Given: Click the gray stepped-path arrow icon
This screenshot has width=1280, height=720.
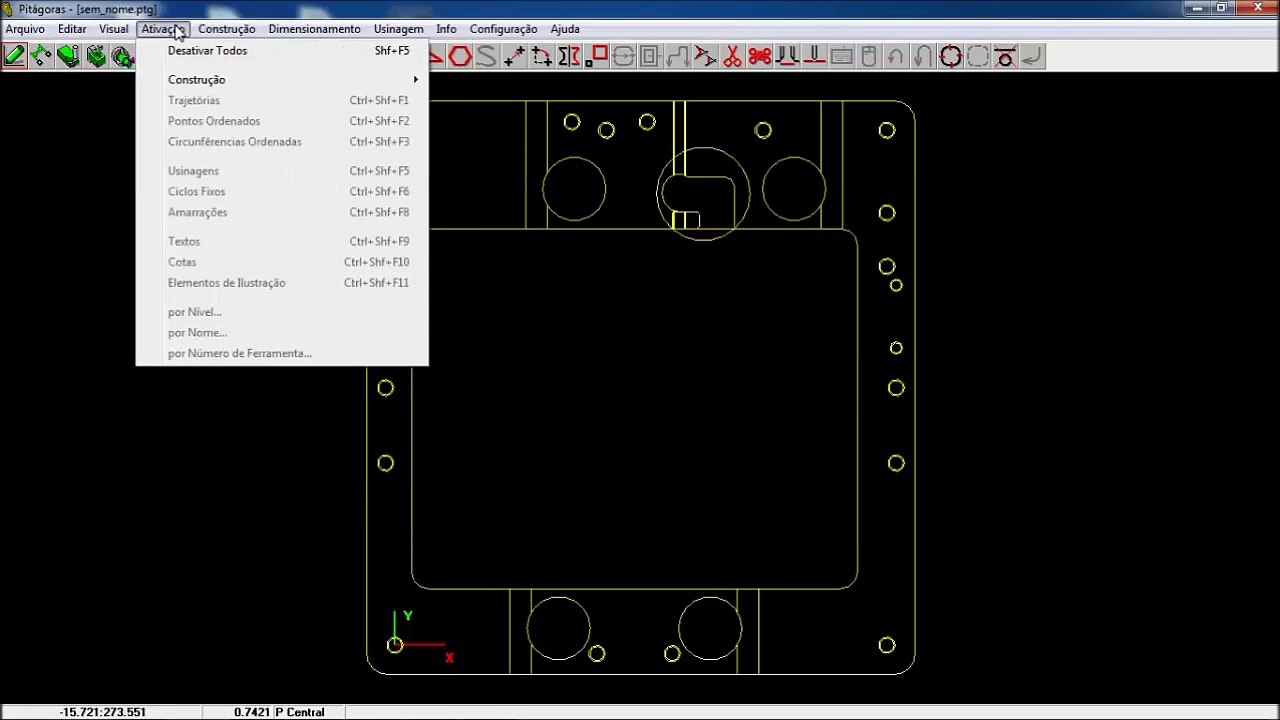Looking at the screenshot, I should [x=678, y=56].
